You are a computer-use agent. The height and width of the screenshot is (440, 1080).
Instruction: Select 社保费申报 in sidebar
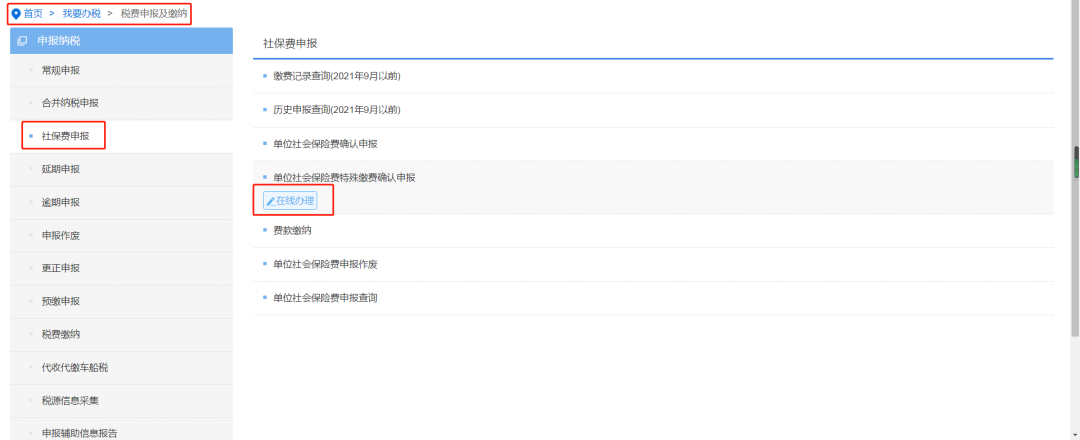click(65, 136)
